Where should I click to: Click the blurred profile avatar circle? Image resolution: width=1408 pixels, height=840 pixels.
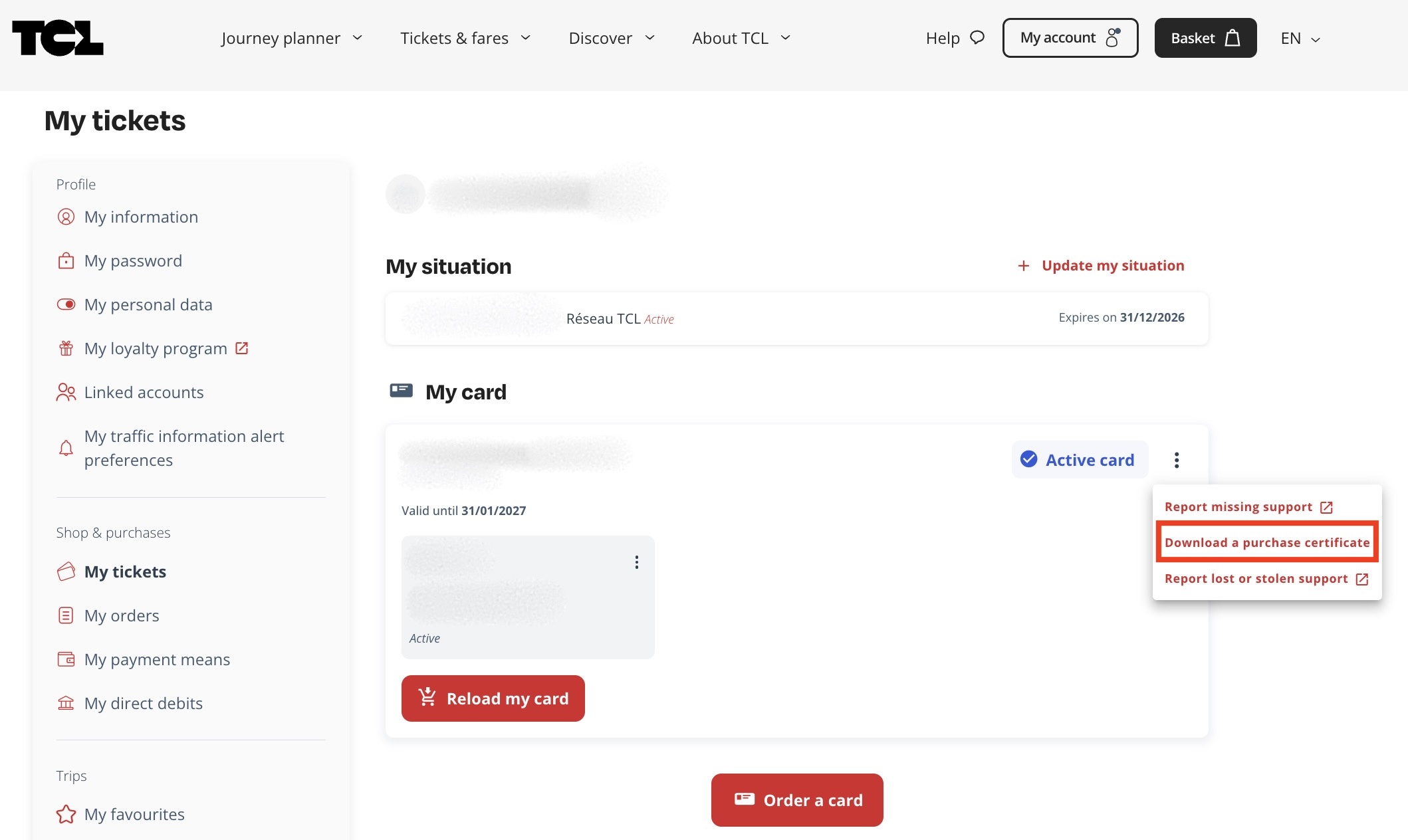406,194
